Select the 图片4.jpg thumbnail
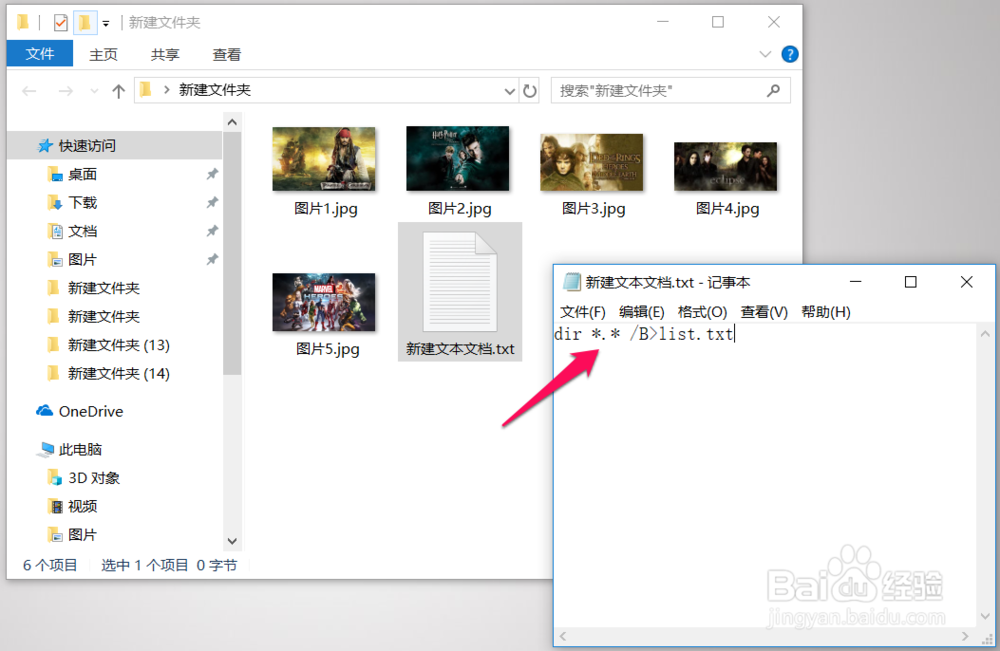The height and width of the screenshot is (651, 1000). pos(726,166)
